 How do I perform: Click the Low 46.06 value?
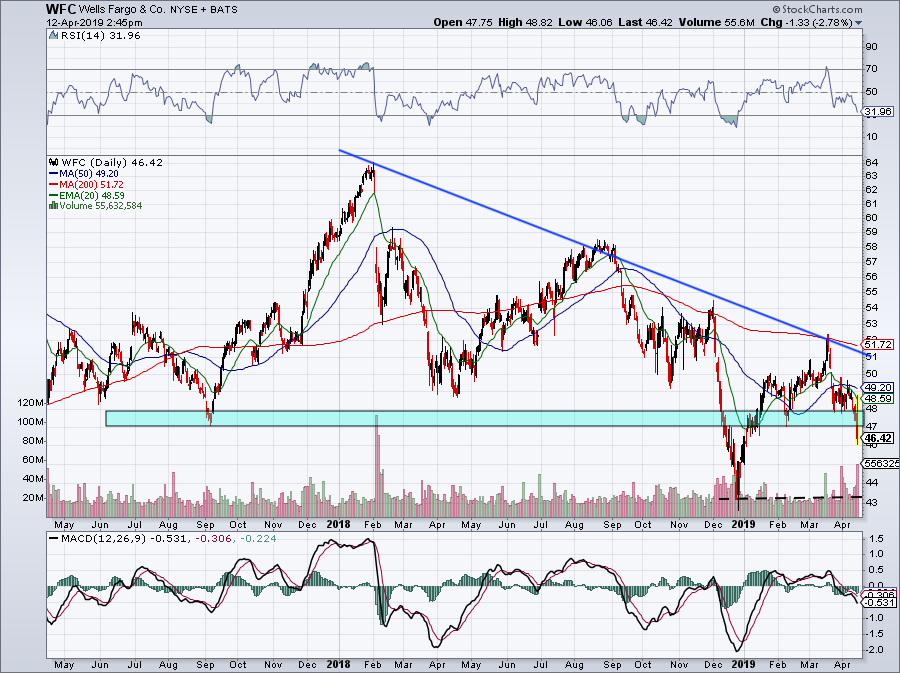click(585, 22)
